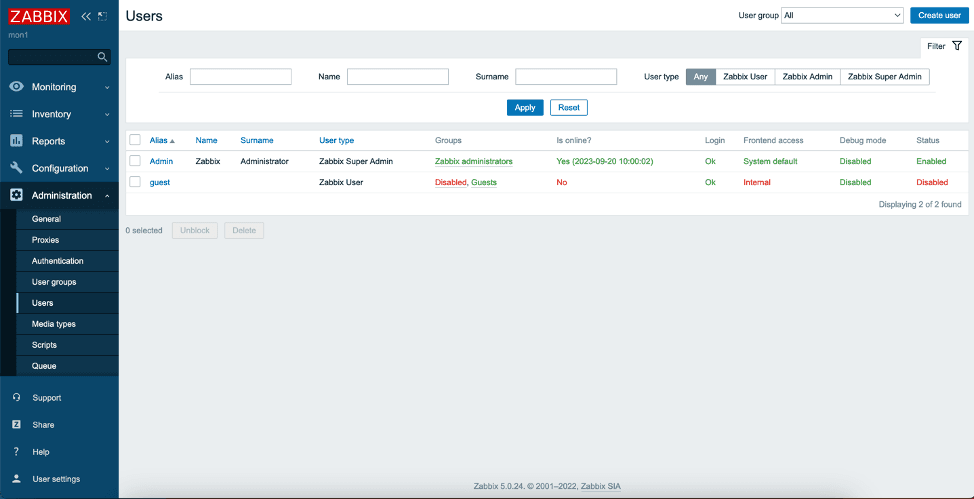974x499 pixels.
Task: Sort by User type column header
Action: (337, 140)
